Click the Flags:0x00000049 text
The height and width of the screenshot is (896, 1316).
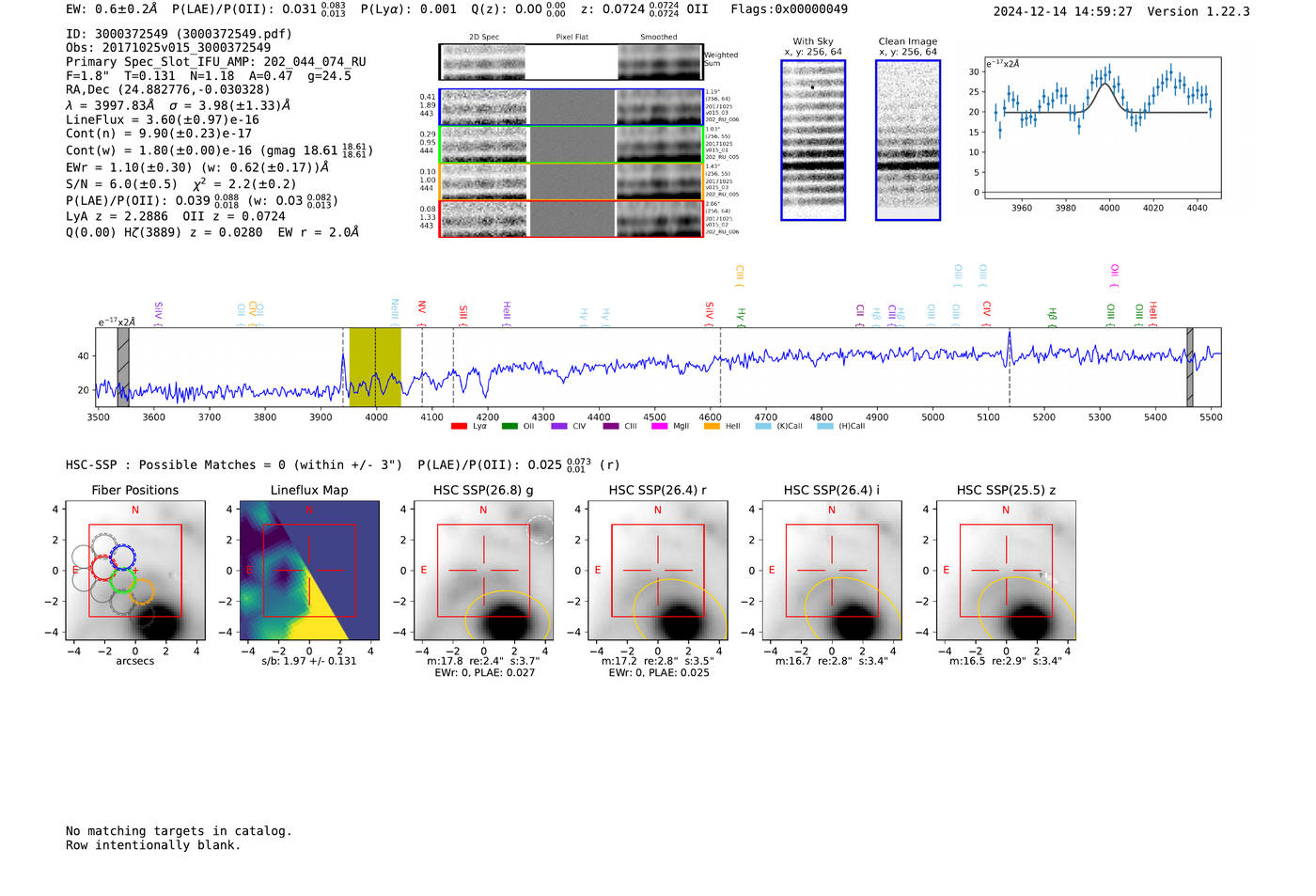789,9
